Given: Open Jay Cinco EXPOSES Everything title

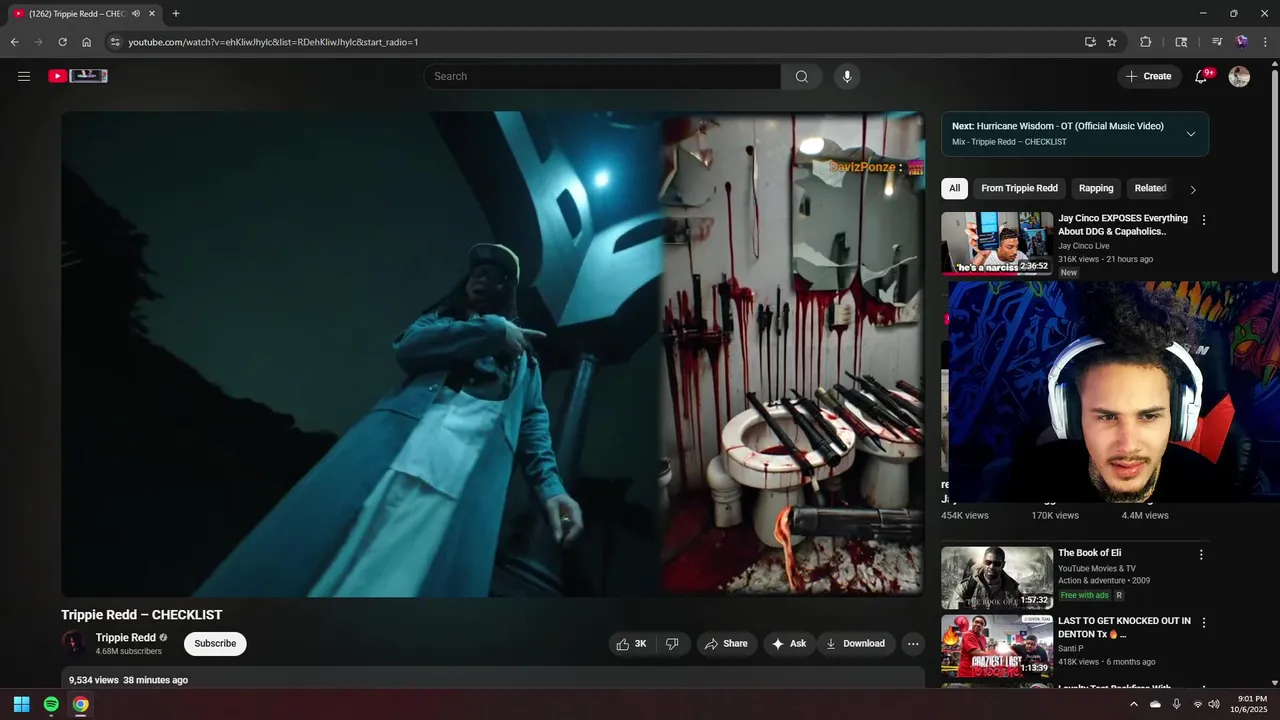Looking at the screenshot, I should click(1123, 225).
